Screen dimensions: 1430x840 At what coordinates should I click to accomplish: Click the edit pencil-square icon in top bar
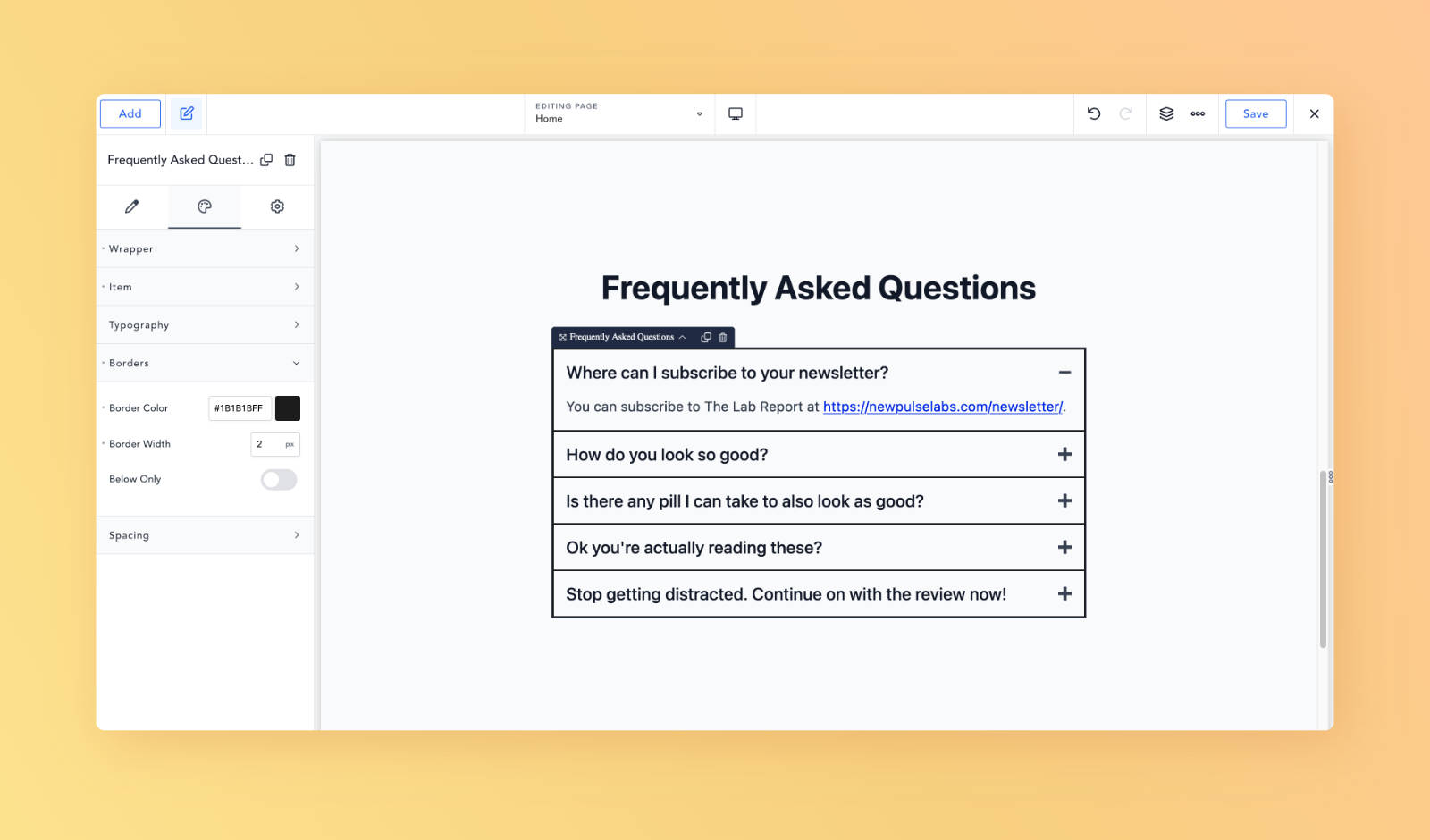tap(187, 113)
